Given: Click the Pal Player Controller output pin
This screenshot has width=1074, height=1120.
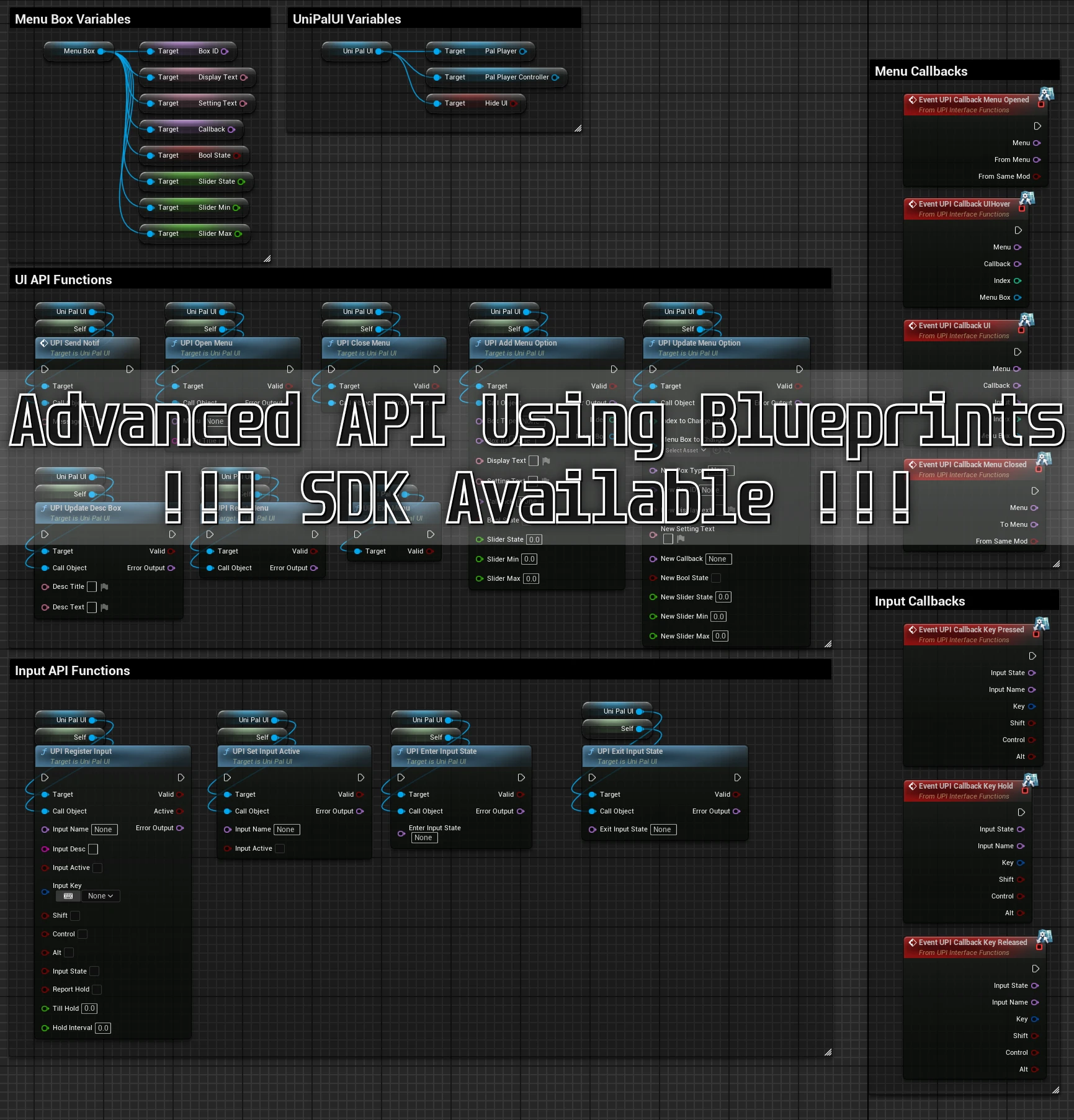Looking at the screenshot, I should 555,78.
